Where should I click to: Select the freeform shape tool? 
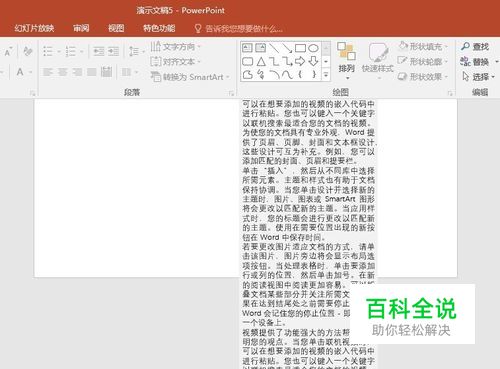pos(247,74)
